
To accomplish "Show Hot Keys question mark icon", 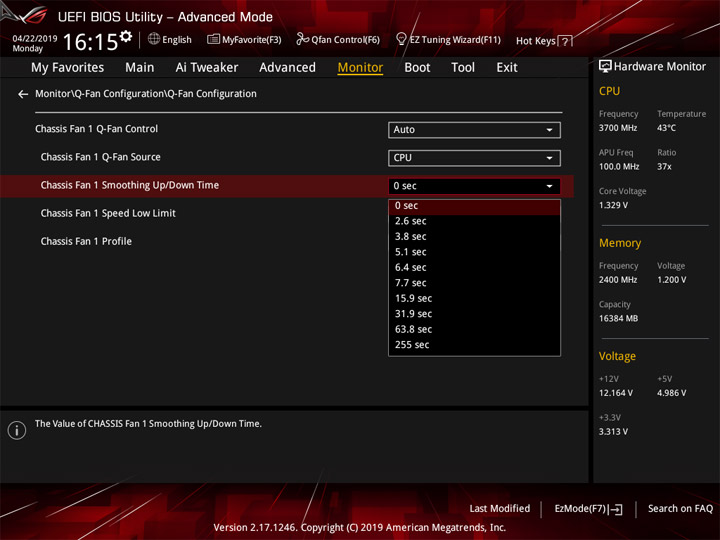I will 565,41.
